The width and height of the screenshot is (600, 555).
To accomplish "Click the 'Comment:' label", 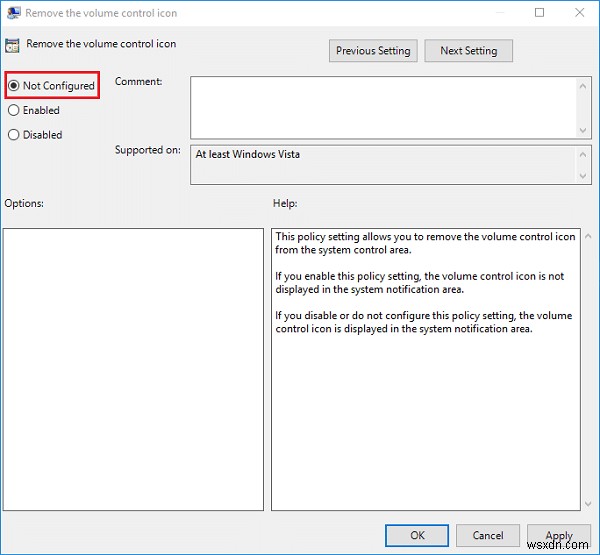I will point(139,82).
